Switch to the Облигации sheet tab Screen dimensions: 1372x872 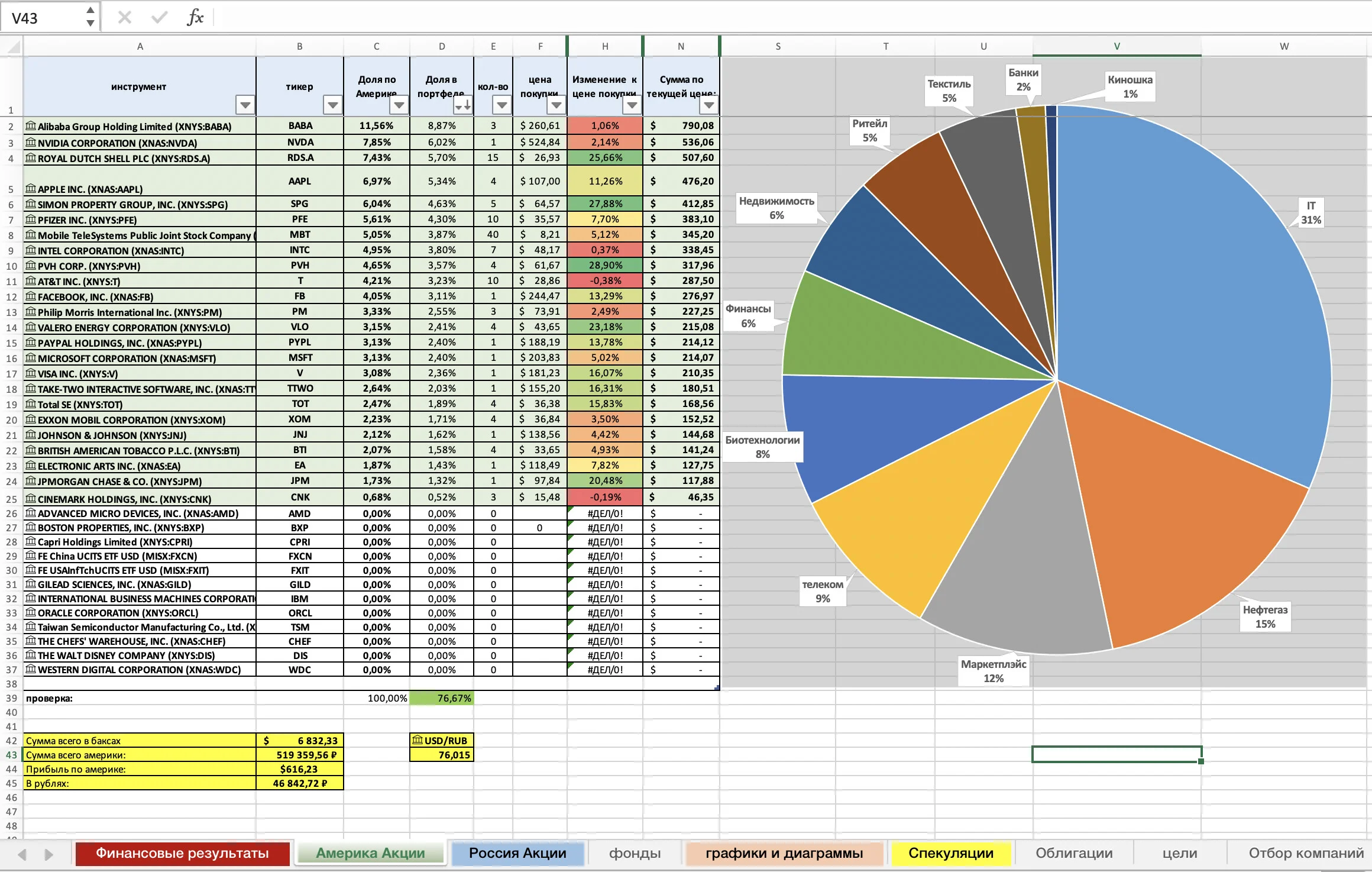(x=1074, y=853)
